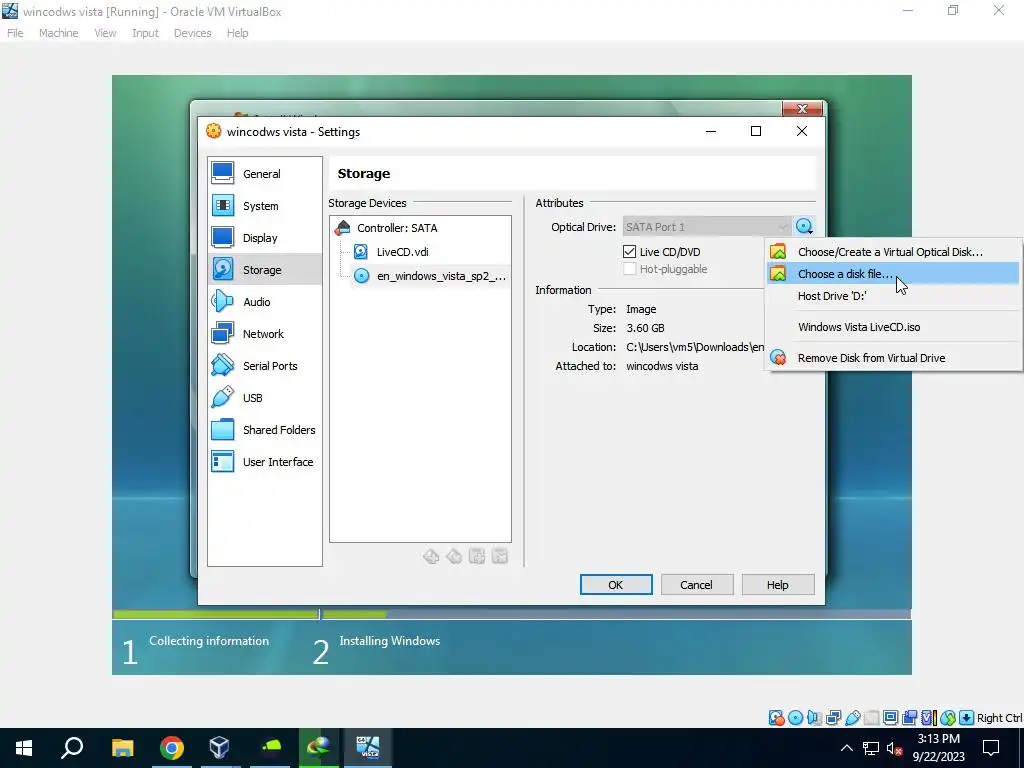Toggle the Live CD/DVD checkbox
1024x768 pixels.
coord(630,251)
